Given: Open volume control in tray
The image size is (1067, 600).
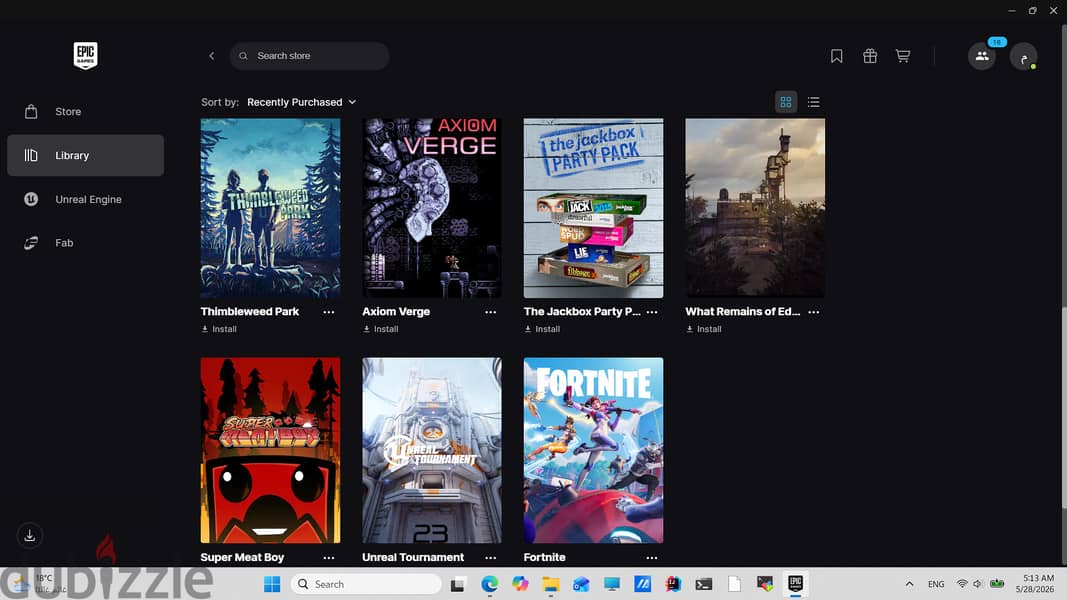Looking at the screenshot, I should [978, 584].
